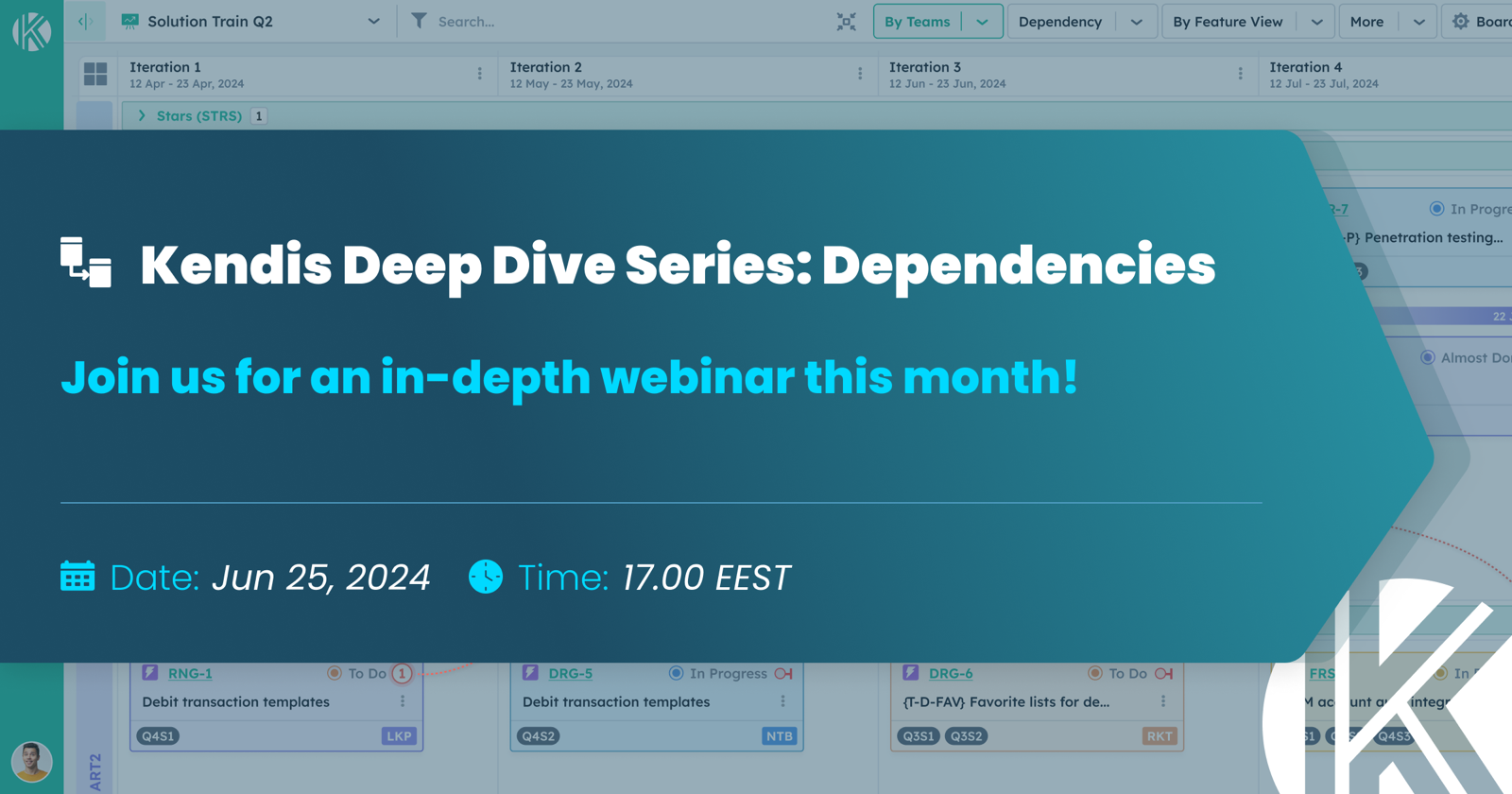
Task: Expand the By Teams dropdown arrow
Action: [982, 22]
